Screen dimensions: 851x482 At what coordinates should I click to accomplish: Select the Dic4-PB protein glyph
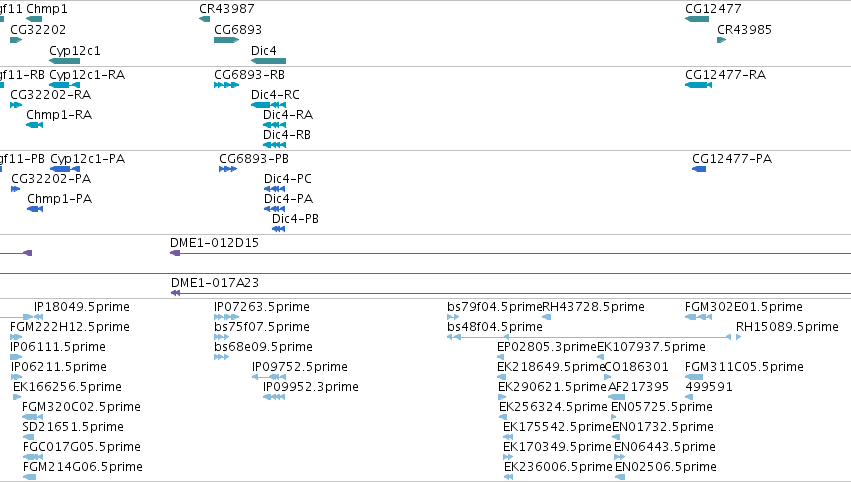pyautogui.click(x=278, y=229)
